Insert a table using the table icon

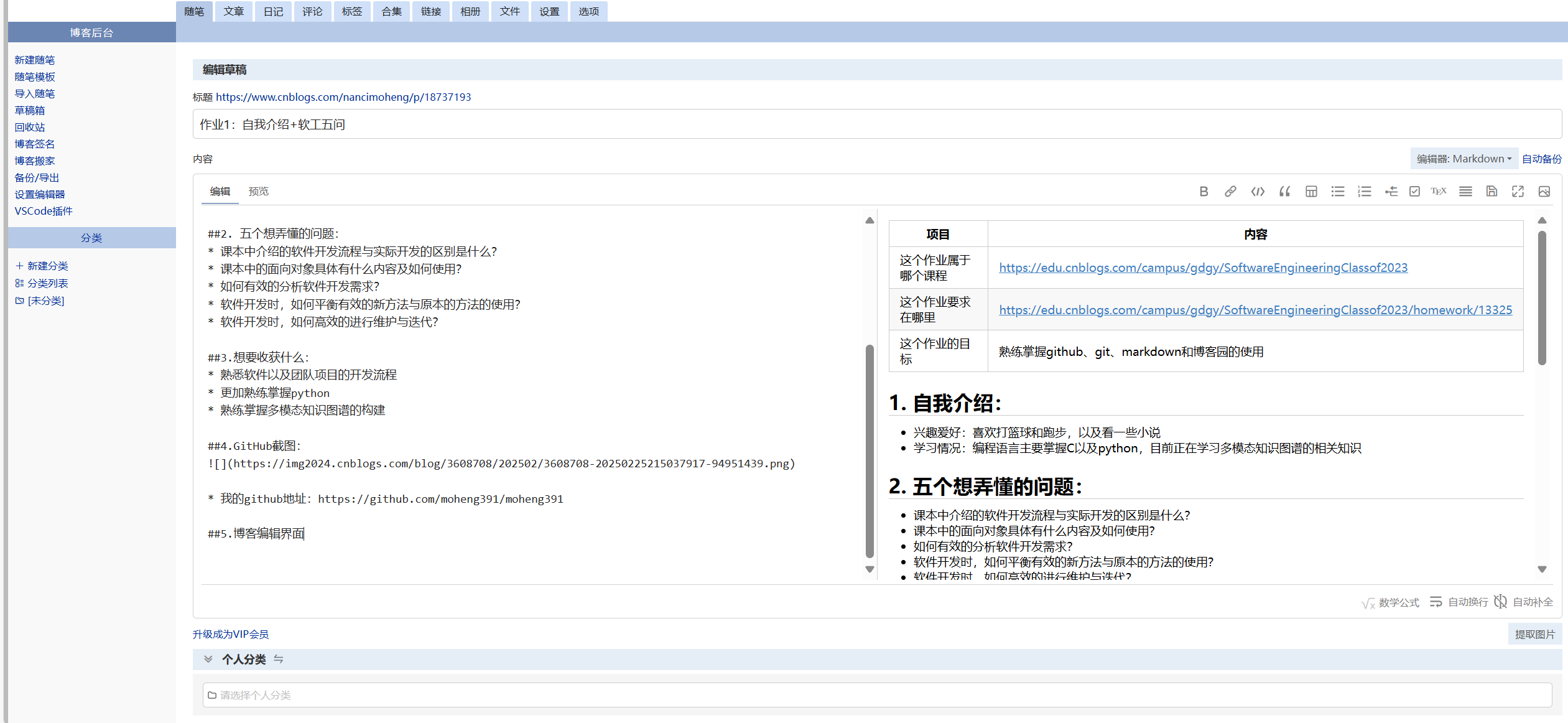[1311, 192]
